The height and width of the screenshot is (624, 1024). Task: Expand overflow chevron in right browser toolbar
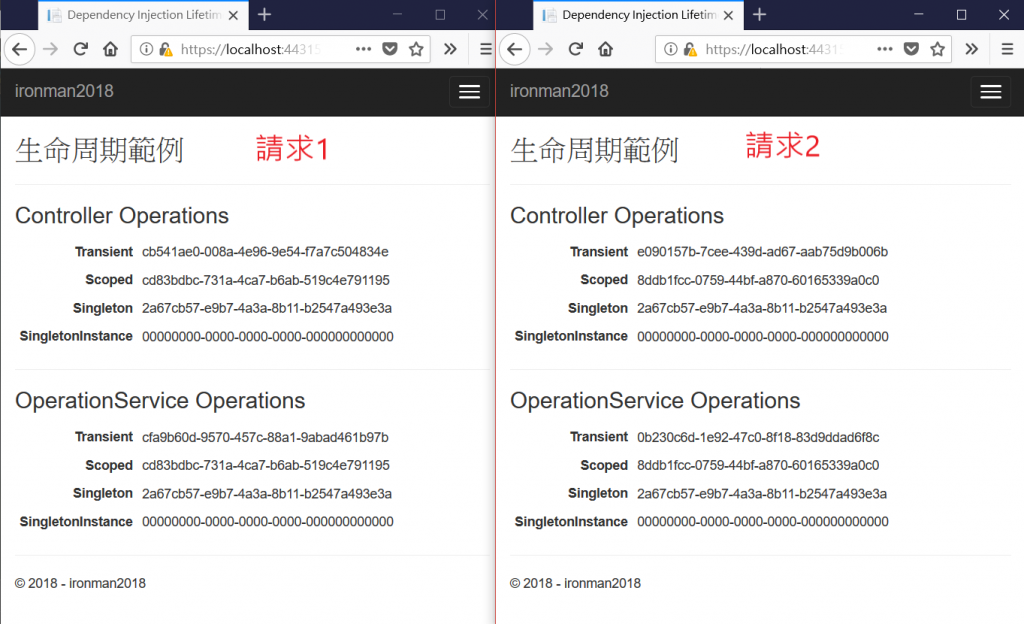coord(972,49)
